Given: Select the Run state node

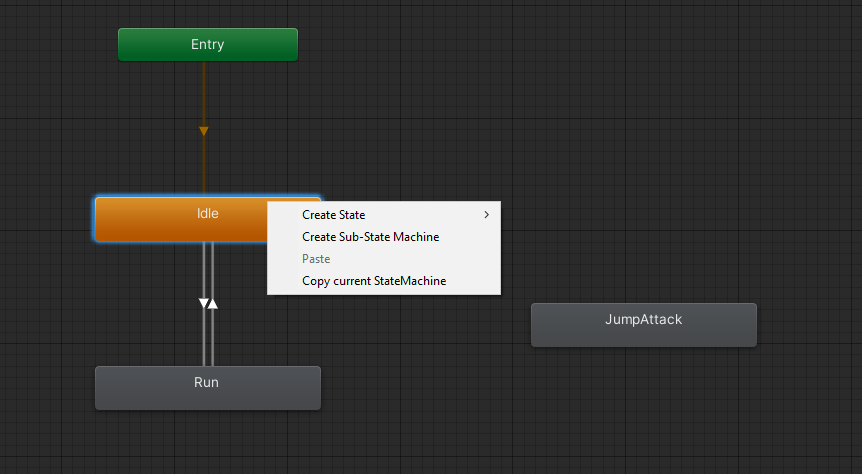Looking at the screenshot, I should (x=208, y=388).
